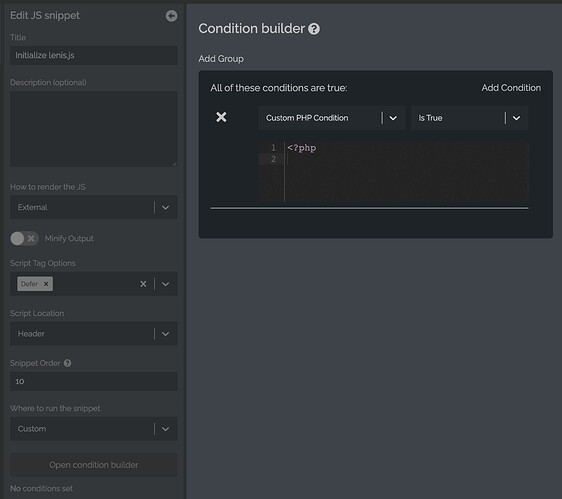Viewport: 562px width, 499px height.
Task: Click the Snippet Order field showing 10
Action: click(94, 381)
